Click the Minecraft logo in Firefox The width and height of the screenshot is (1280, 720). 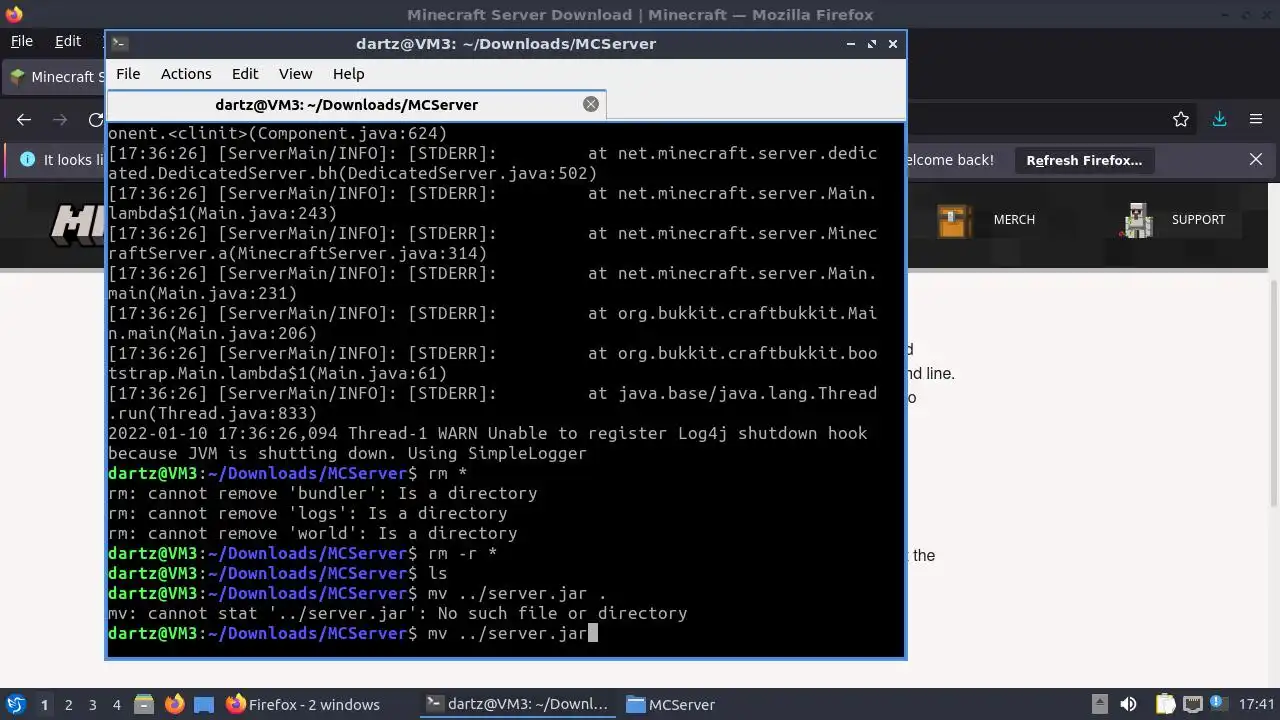(x=78, y=223)
